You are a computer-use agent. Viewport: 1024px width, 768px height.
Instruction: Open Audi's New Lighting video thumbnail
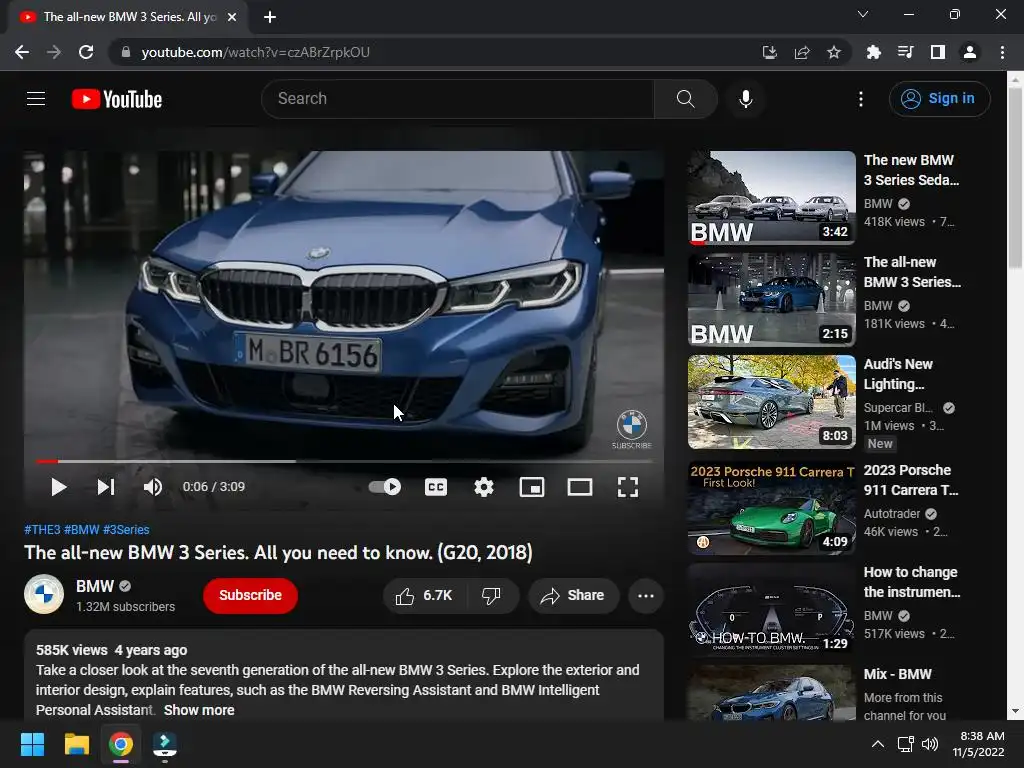771,402
